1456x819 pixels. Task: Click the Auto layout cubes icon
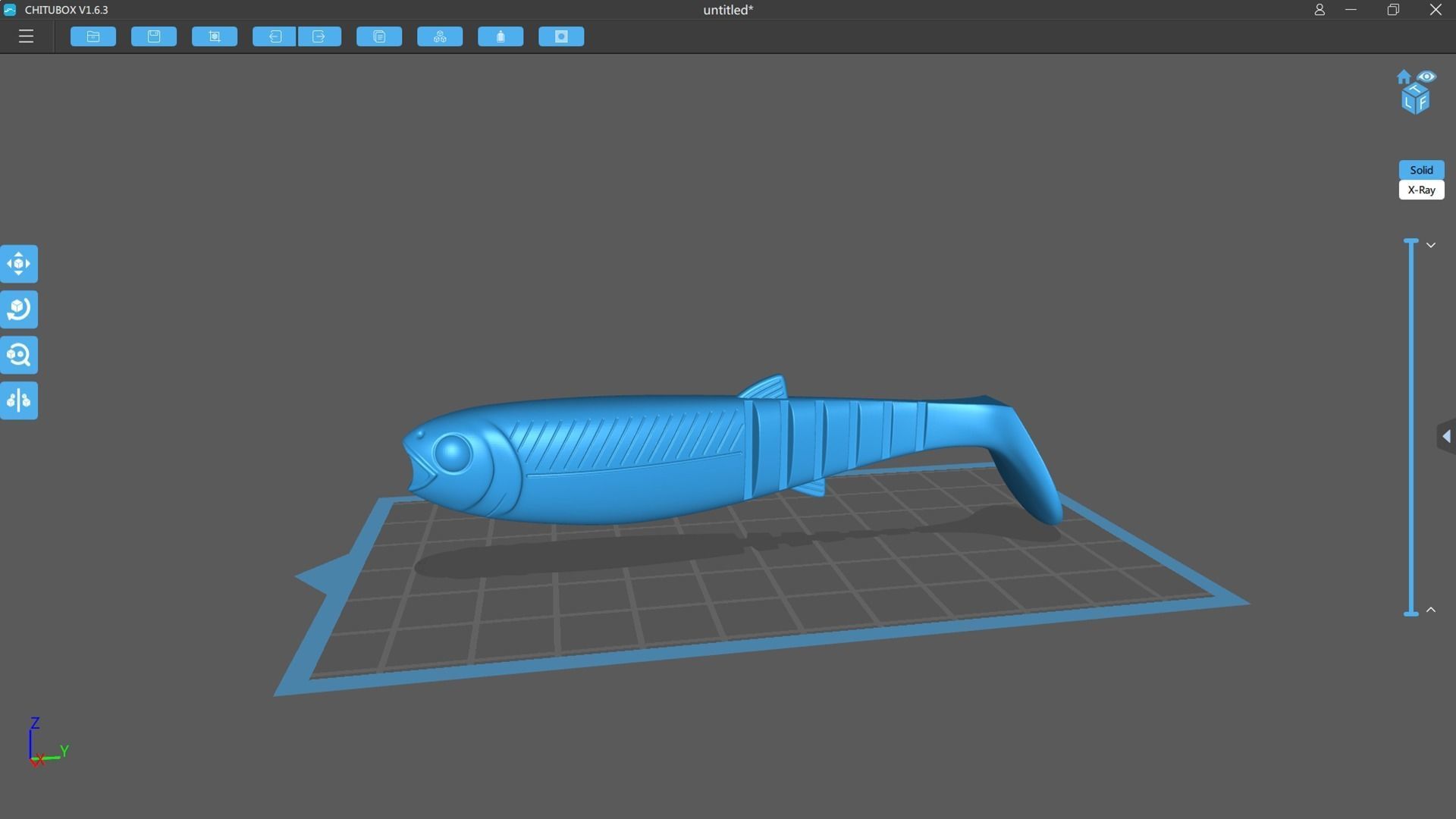[440, 36]
